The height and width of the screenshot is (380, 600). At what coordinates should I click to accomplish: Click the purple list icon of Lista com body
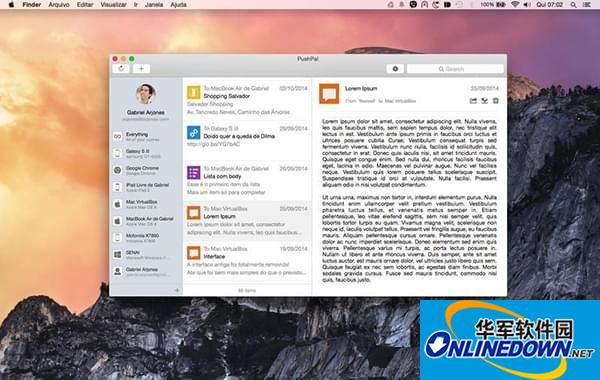(194, 173)
